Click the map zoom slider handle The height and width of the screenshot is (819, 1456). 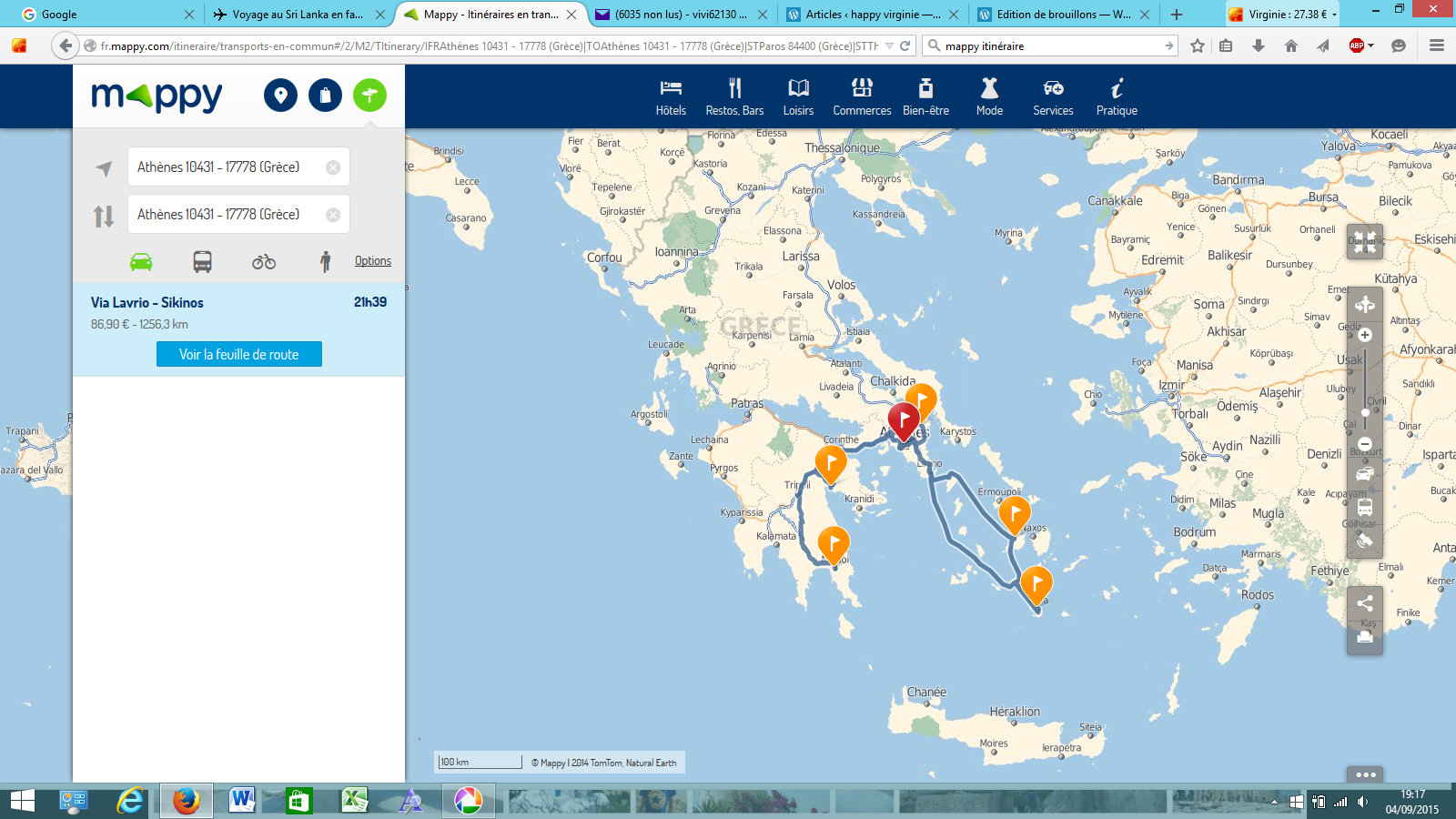(1364, 412)
